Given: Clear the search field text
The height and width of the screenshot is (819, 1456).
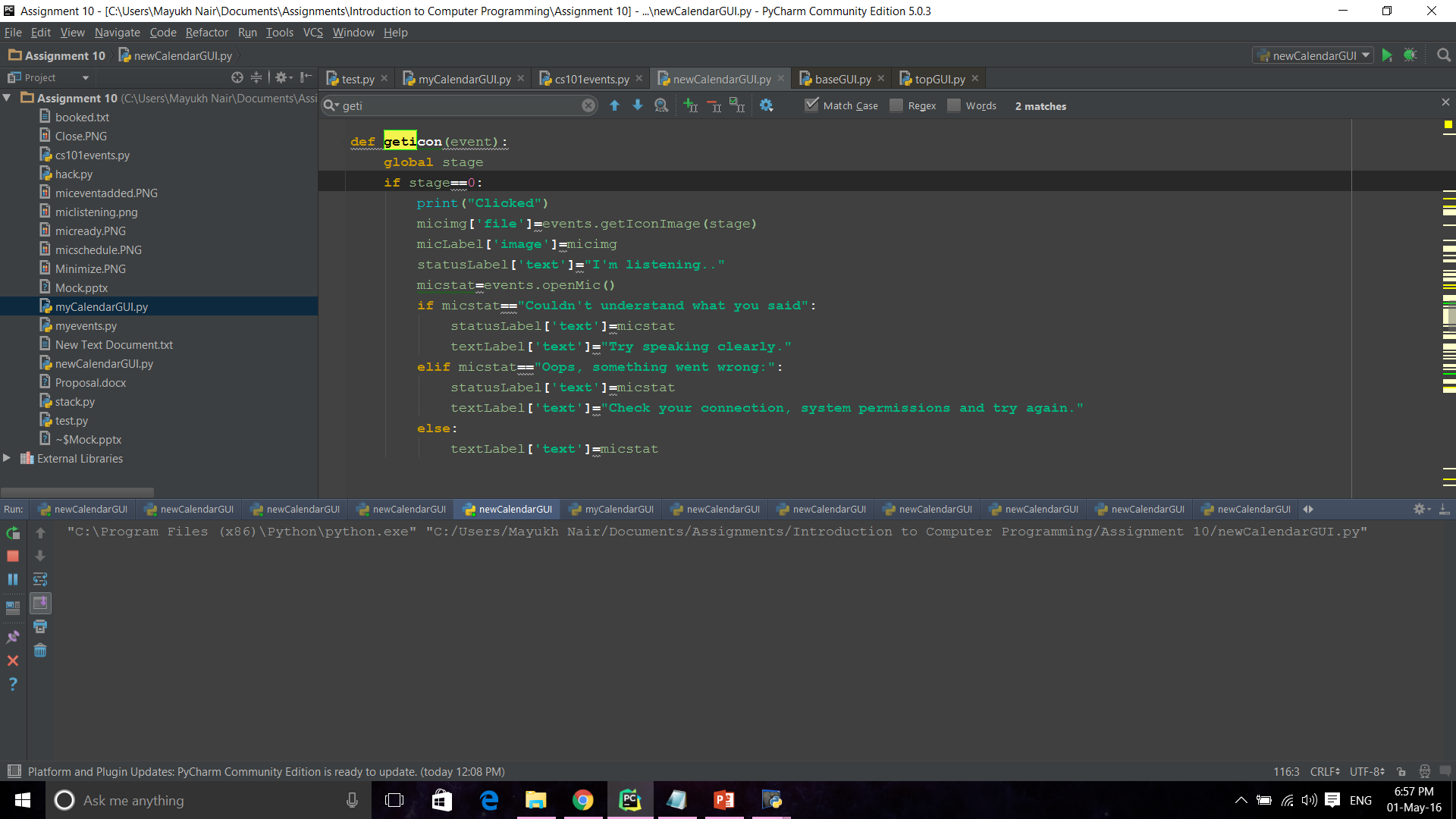Looking at the screenshot, I should pyautogui.click(x=588, y=105).
